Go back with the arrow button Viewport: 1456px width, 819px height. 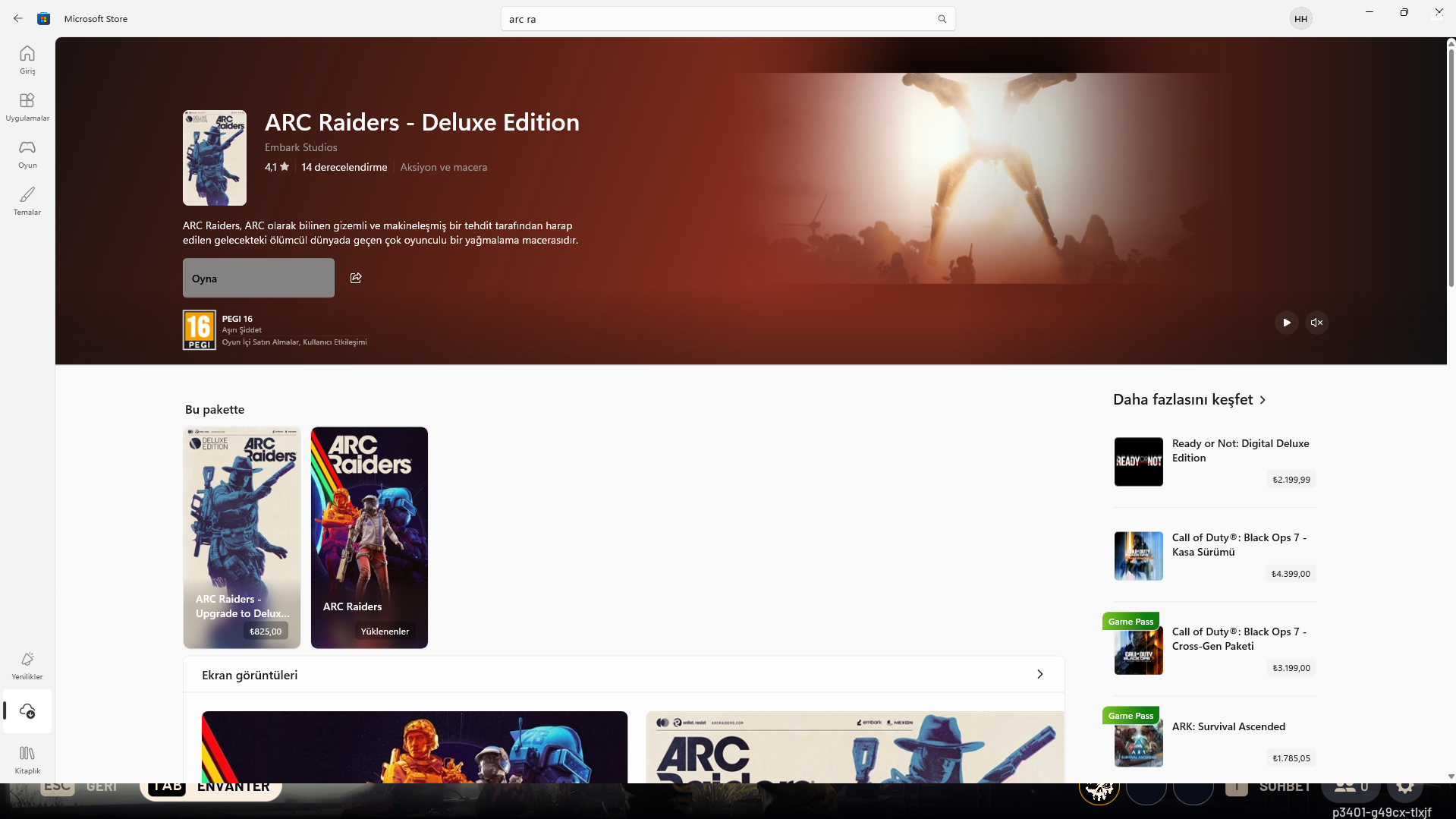(18, 18)
